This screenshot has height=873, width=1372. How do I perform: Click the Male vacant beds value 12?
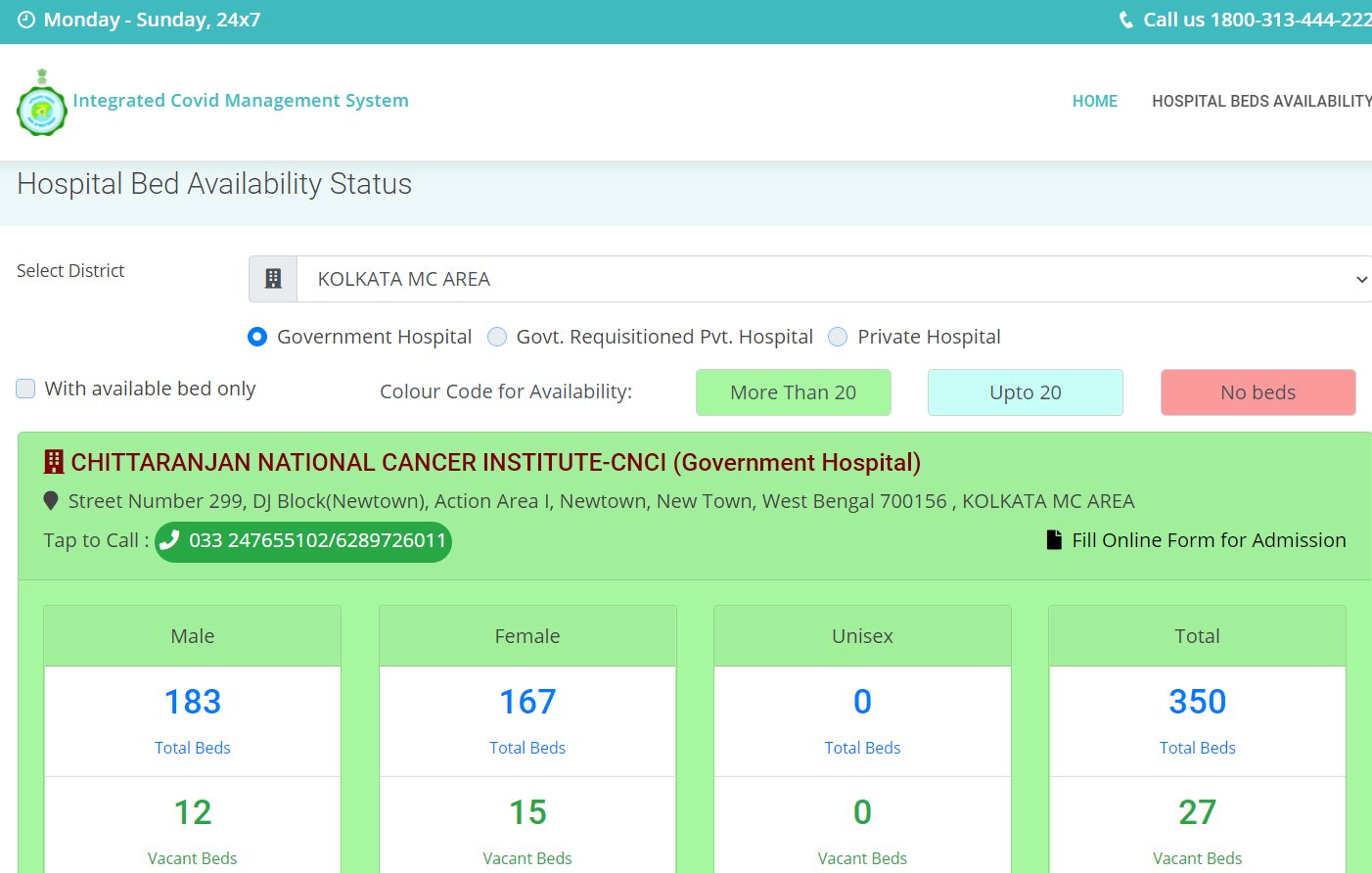point(193,812)
